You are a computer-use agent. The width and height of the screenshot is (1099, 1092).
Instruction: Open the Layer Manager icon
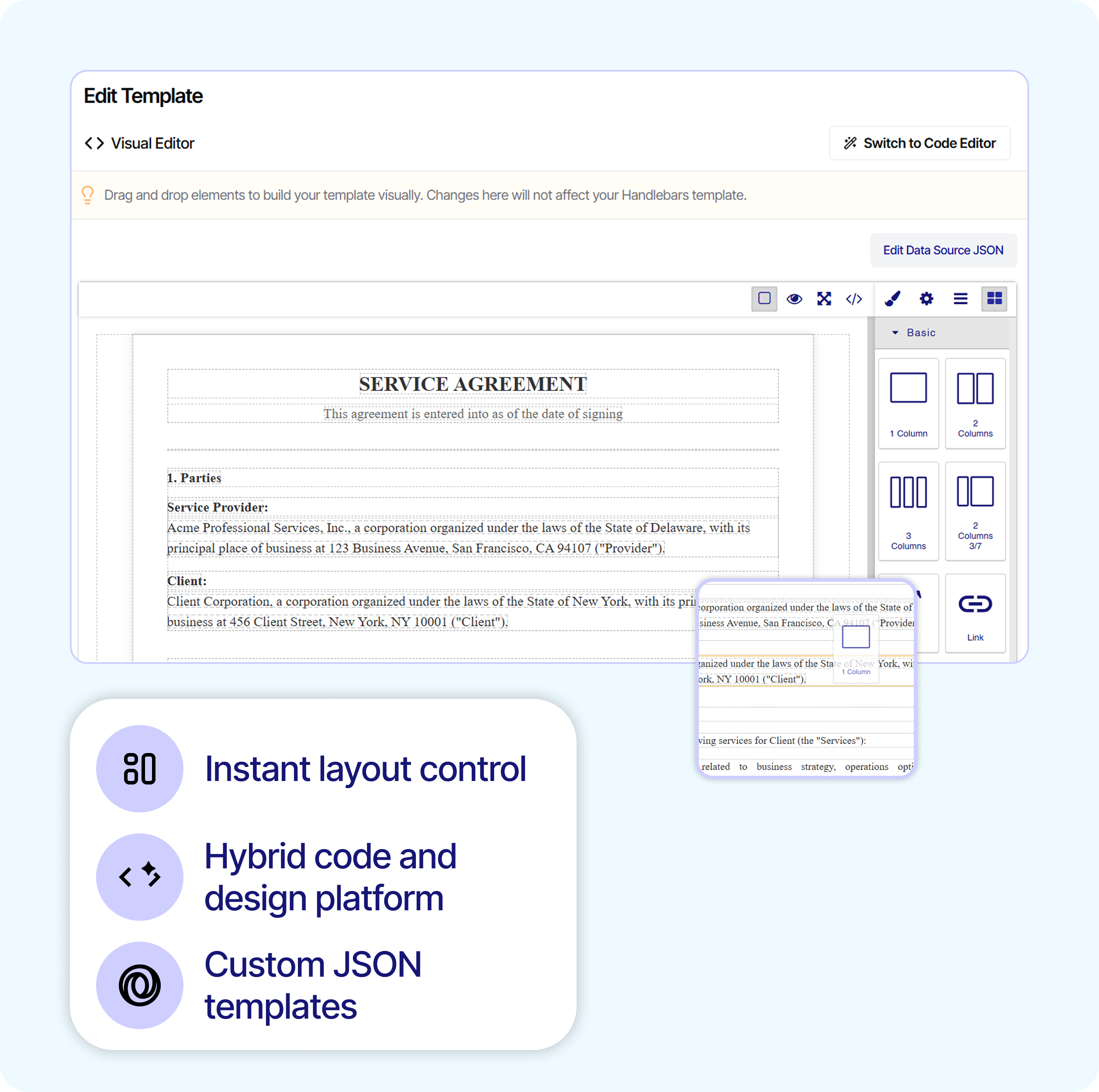tap(960, 299)
